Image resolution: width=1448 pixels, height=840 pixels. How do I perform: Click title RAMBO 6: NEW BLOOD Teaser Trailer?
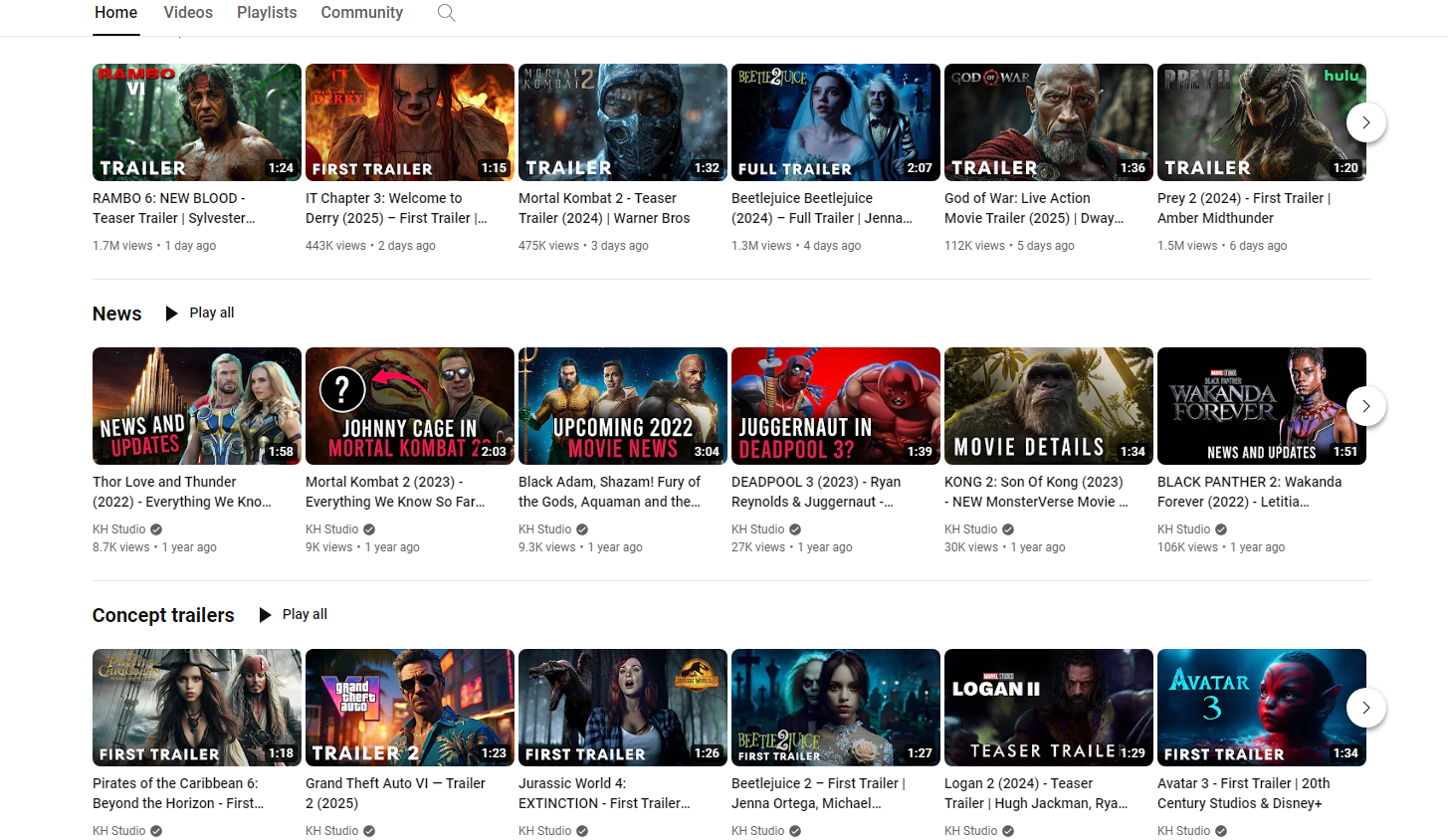(174, 208)
